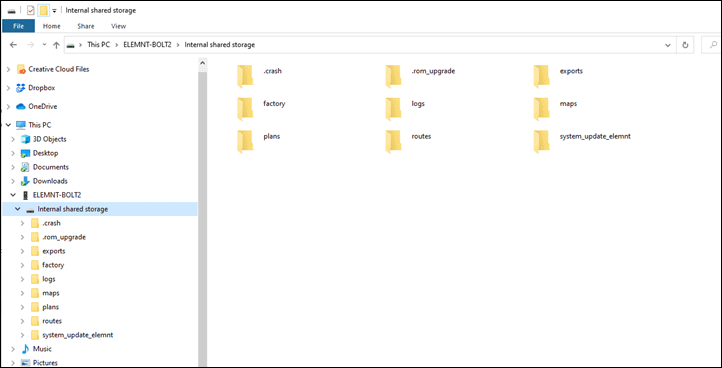Click This PC in breadcrumb path
Viewport: 722px width, 368px height.
coord(99,45)
